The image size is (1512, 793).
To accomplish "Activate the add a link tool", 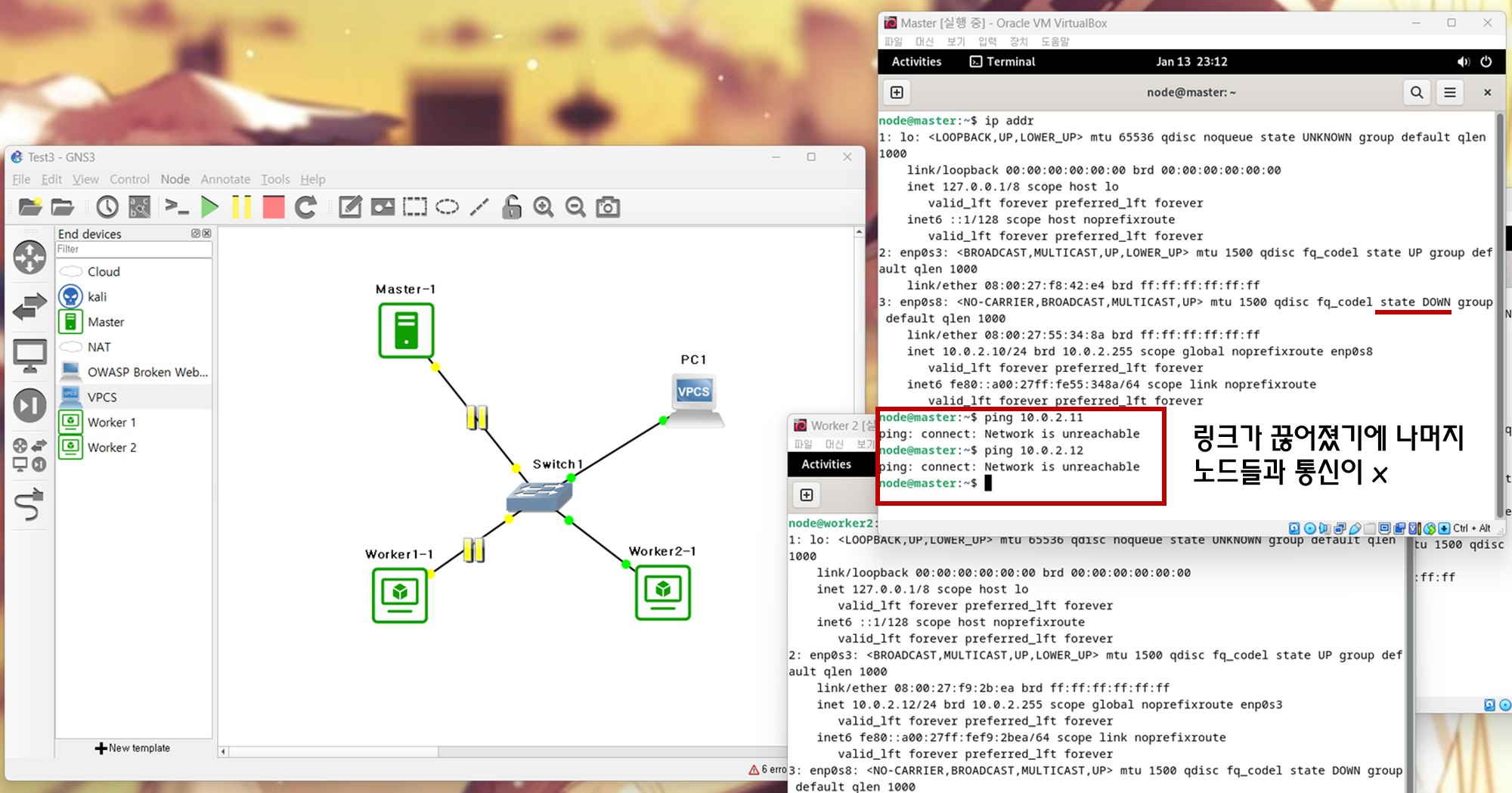I will point(29,505).
